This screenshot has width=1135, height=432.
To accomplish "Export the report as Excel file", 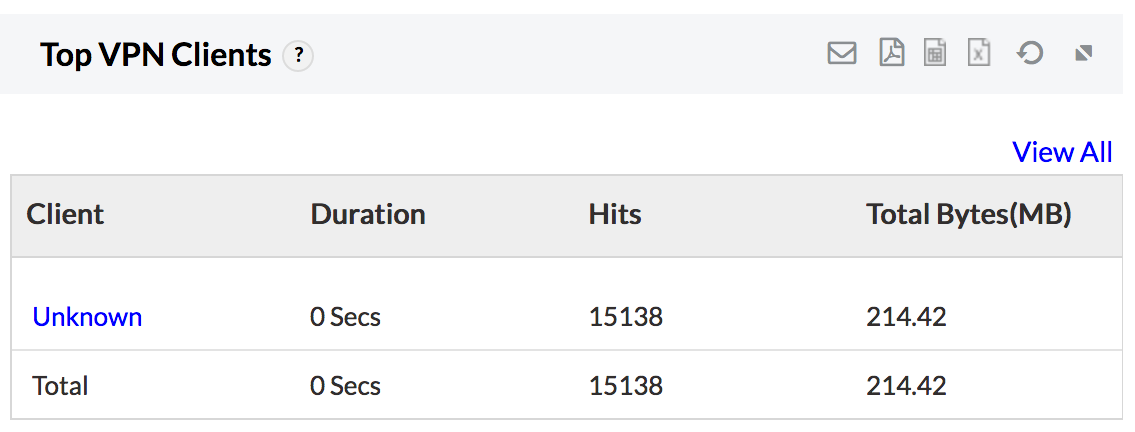I will pos(979,53).
